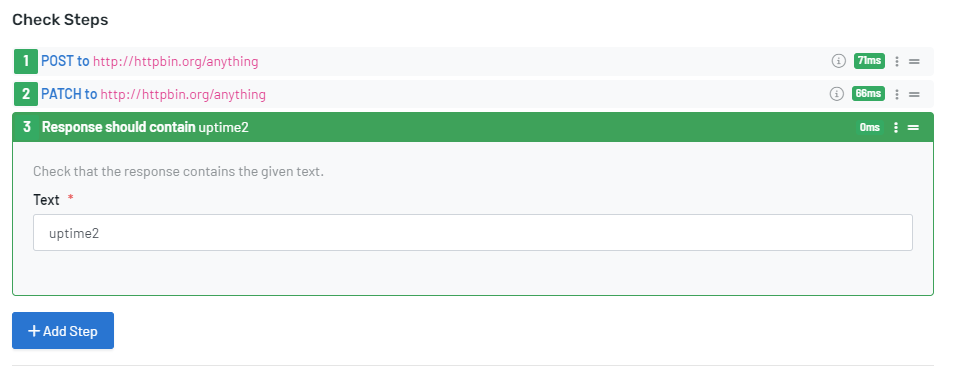
Task: Open three-dot menu for step 3
Action: 895,127
